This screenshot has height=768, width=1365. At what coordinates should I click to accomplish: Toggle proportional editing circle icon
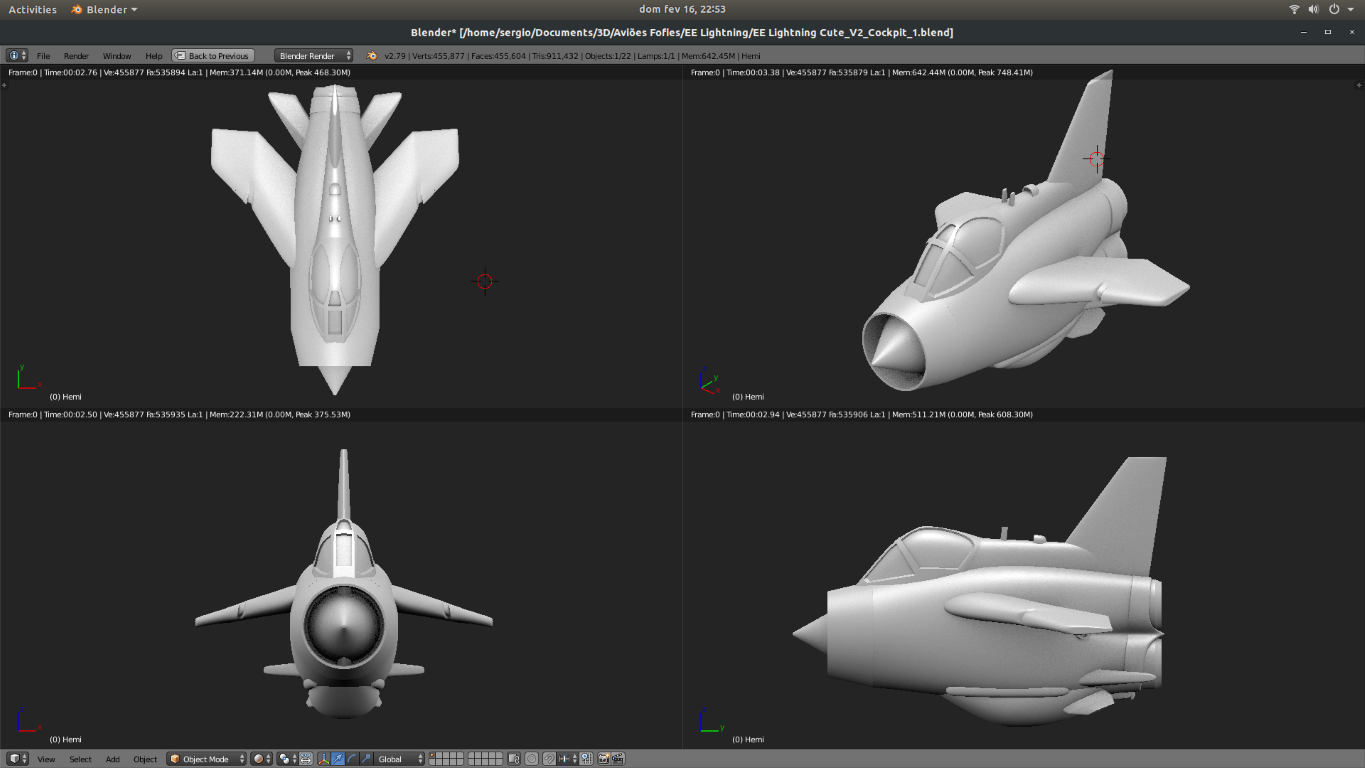pos(532,759)
